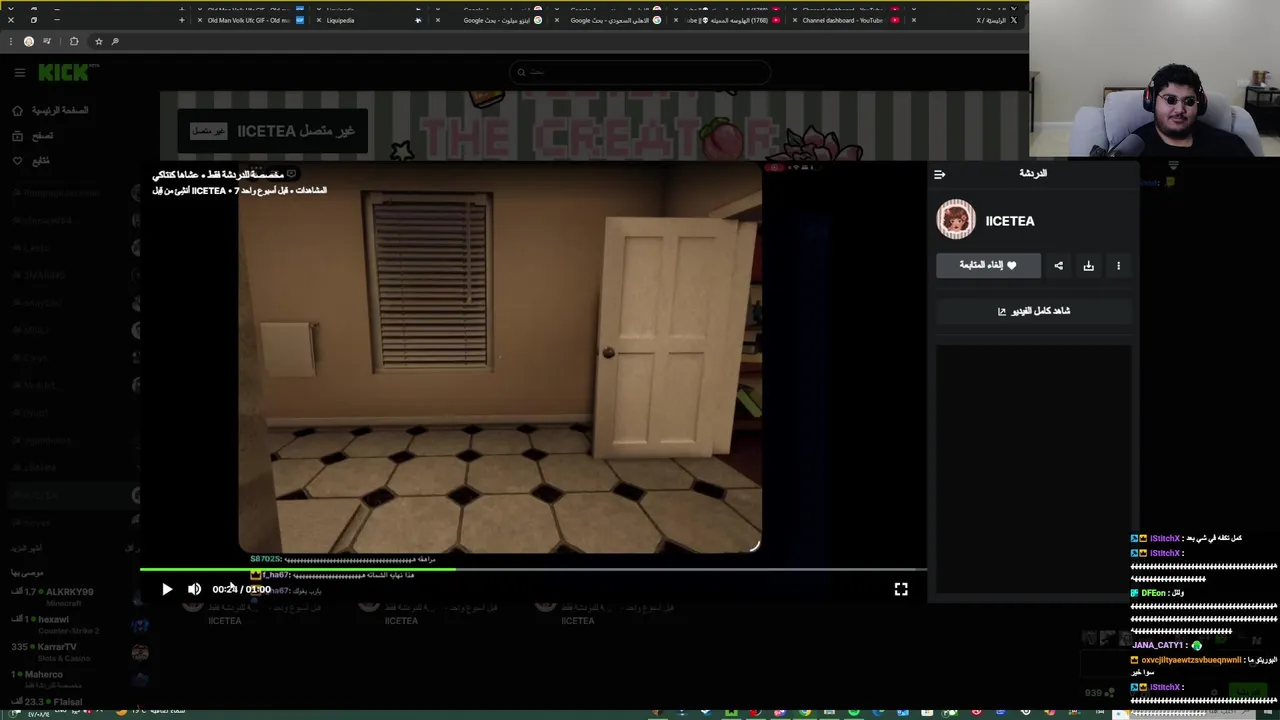Enter fullscreen for the clip player
Viewport: 1280px width, 720px height.
point(901,589)
